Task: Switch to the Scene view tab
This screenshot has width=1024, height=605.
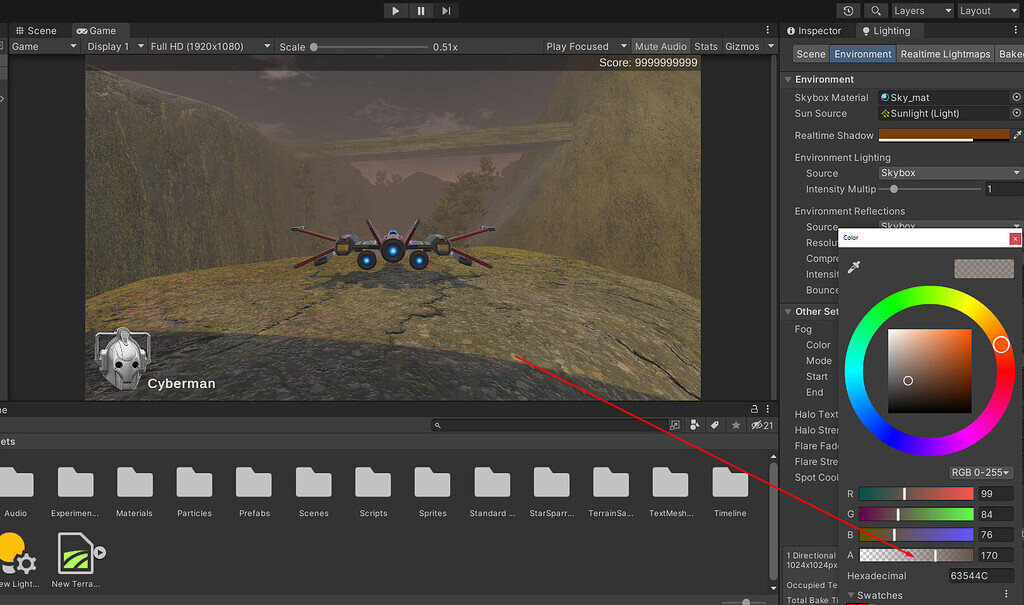Action: pyautogui.click(x=38, y=30)
